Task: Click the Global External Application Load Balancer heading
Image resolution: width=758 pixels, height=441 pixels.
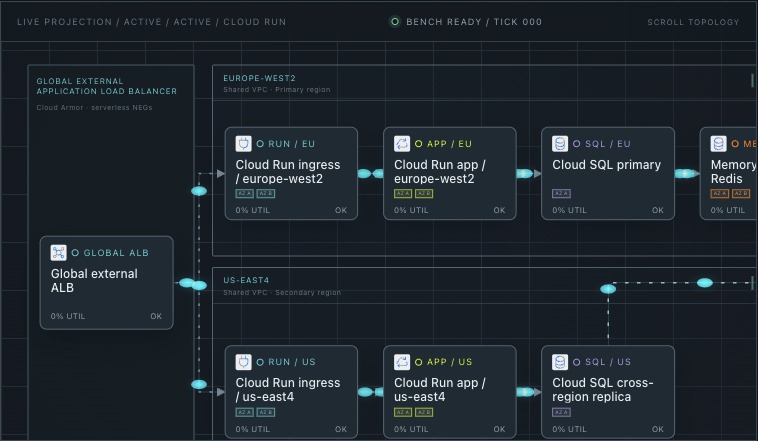Action: [107, 86]
